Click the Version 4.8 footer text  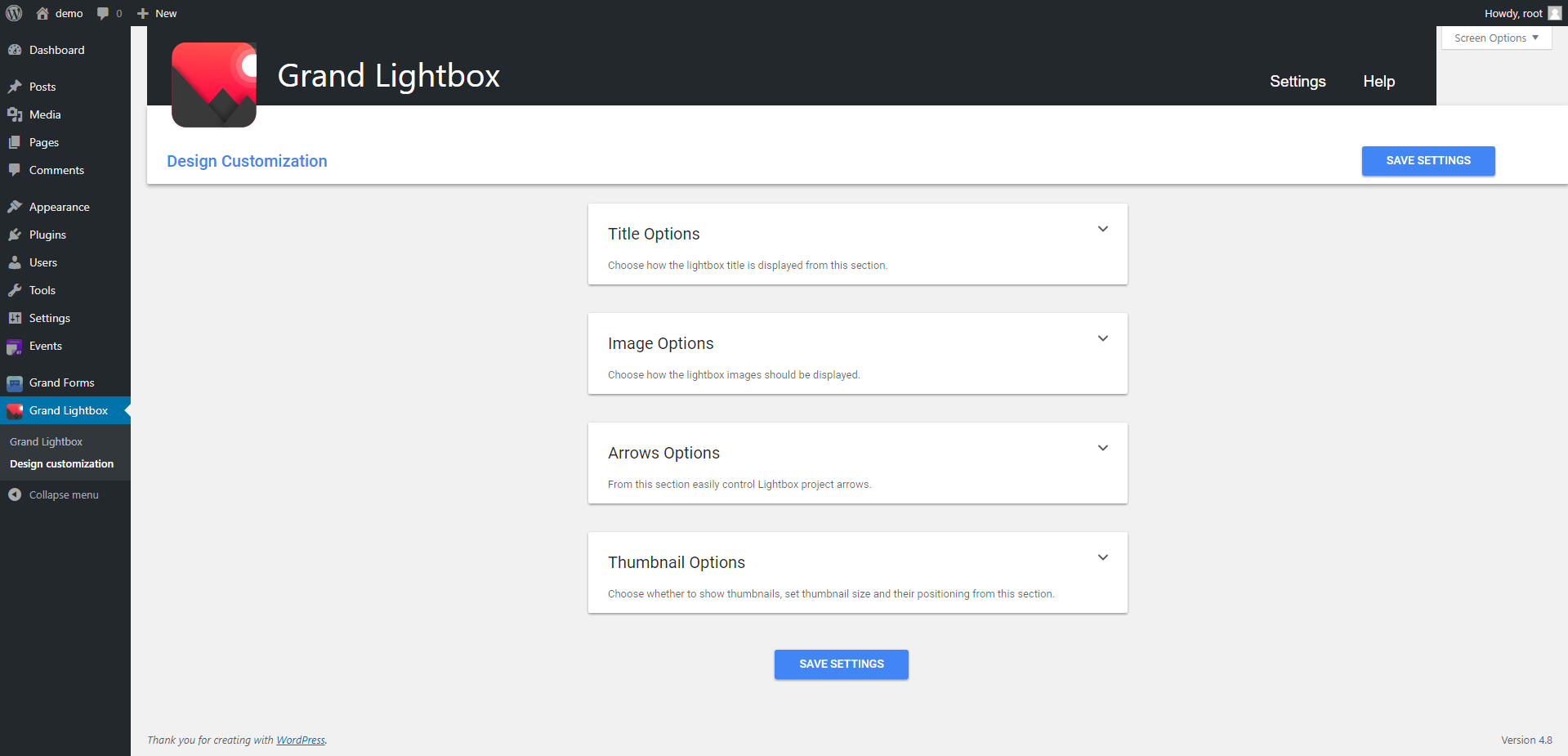tap(1526, 740)
